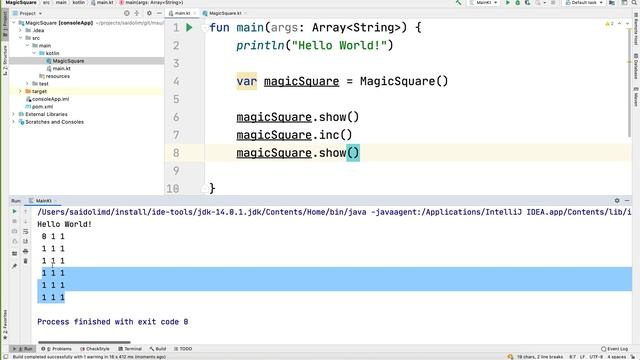The height and width of the screenshot is (360, 640).
Task: Open the Project view dropdown
Action: (27, 13)
